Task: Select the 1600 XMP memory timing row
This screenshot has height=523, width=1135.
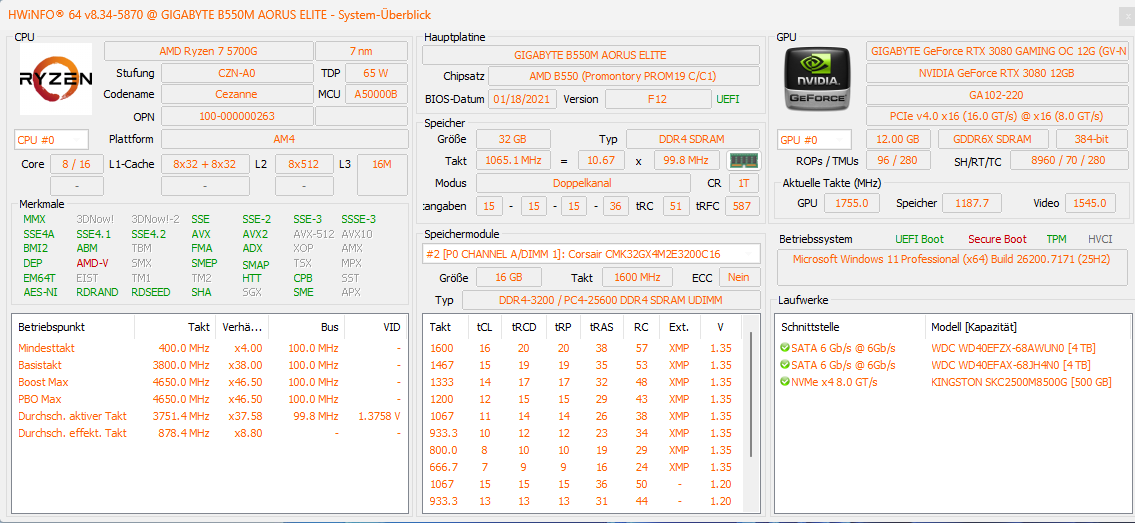Action: (x=585, y=348)
